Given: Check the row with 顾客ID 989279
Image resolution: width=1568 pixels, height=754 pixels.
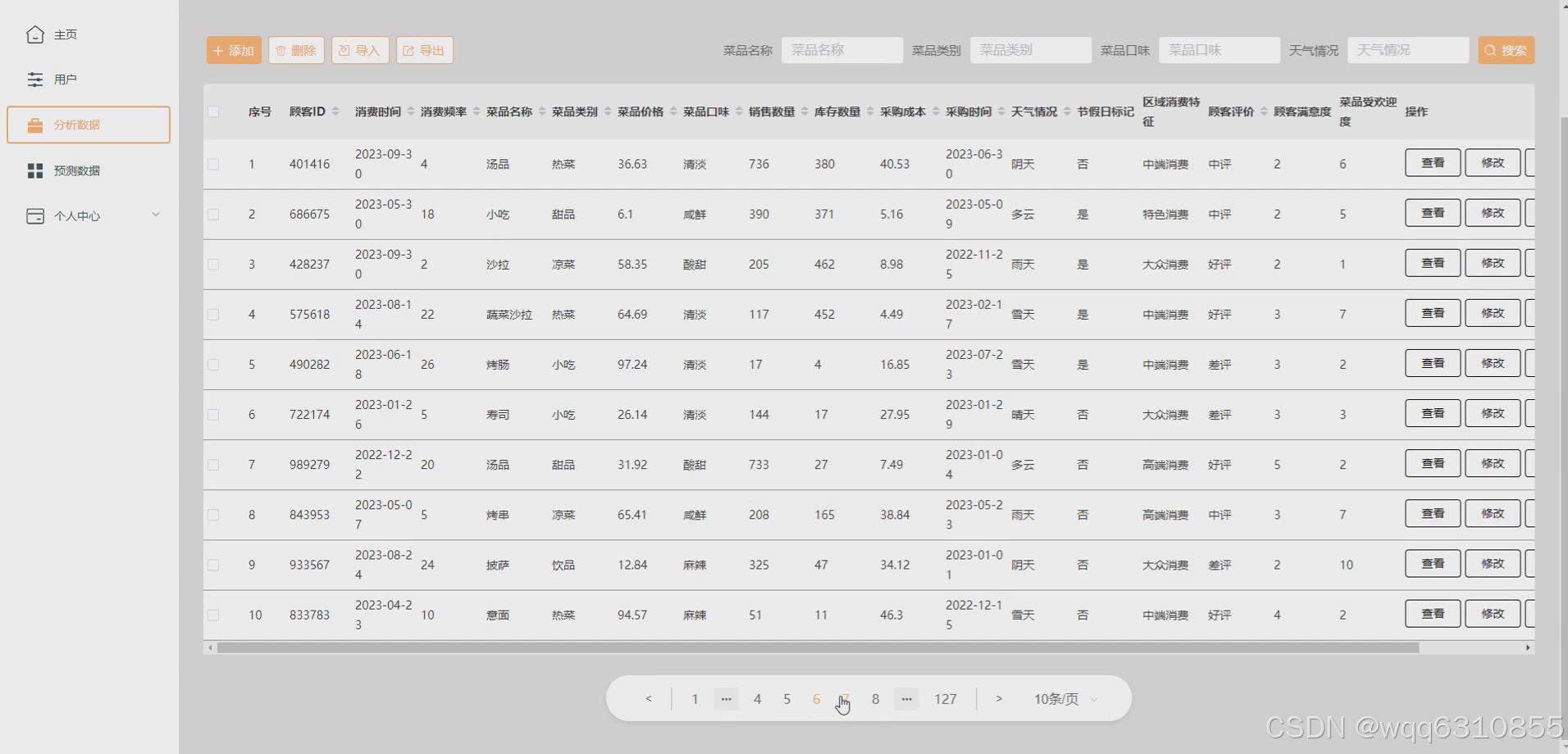Looking at the screenshot, I should click(x=213, y=464).
